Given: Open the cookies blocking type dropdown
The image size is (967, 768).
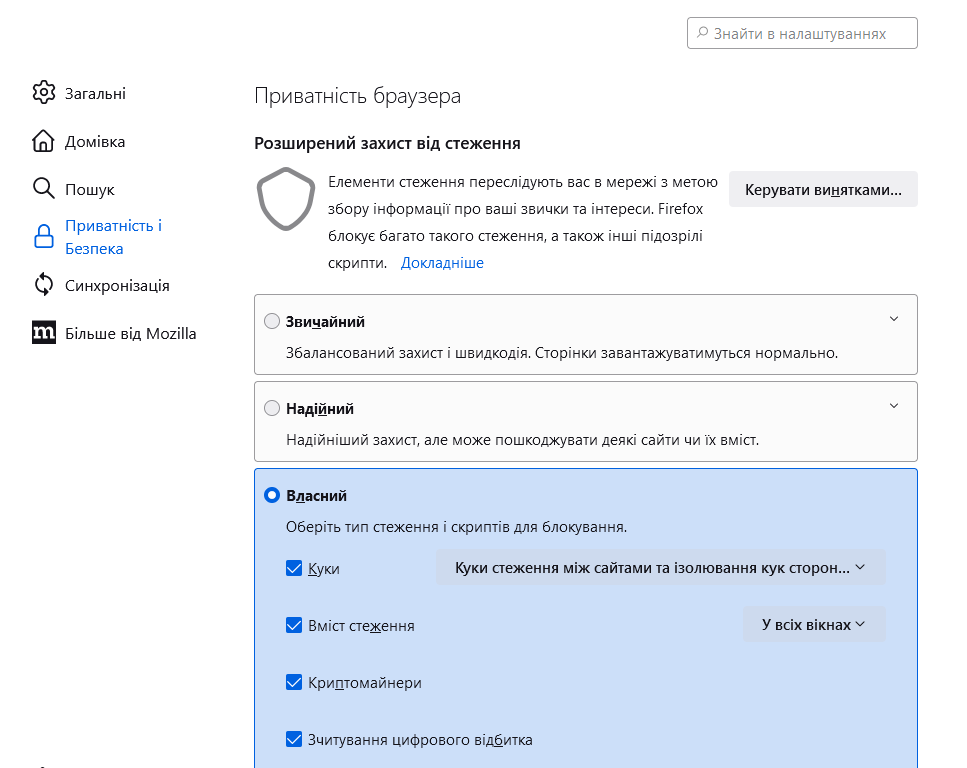Looking at the screenshot, I should pos(660,567).
